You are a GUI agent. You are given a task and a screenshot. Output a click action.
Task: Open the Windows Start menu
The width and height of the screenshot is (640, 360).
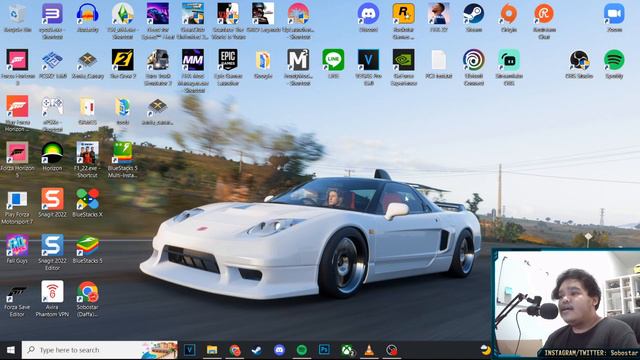11,350
